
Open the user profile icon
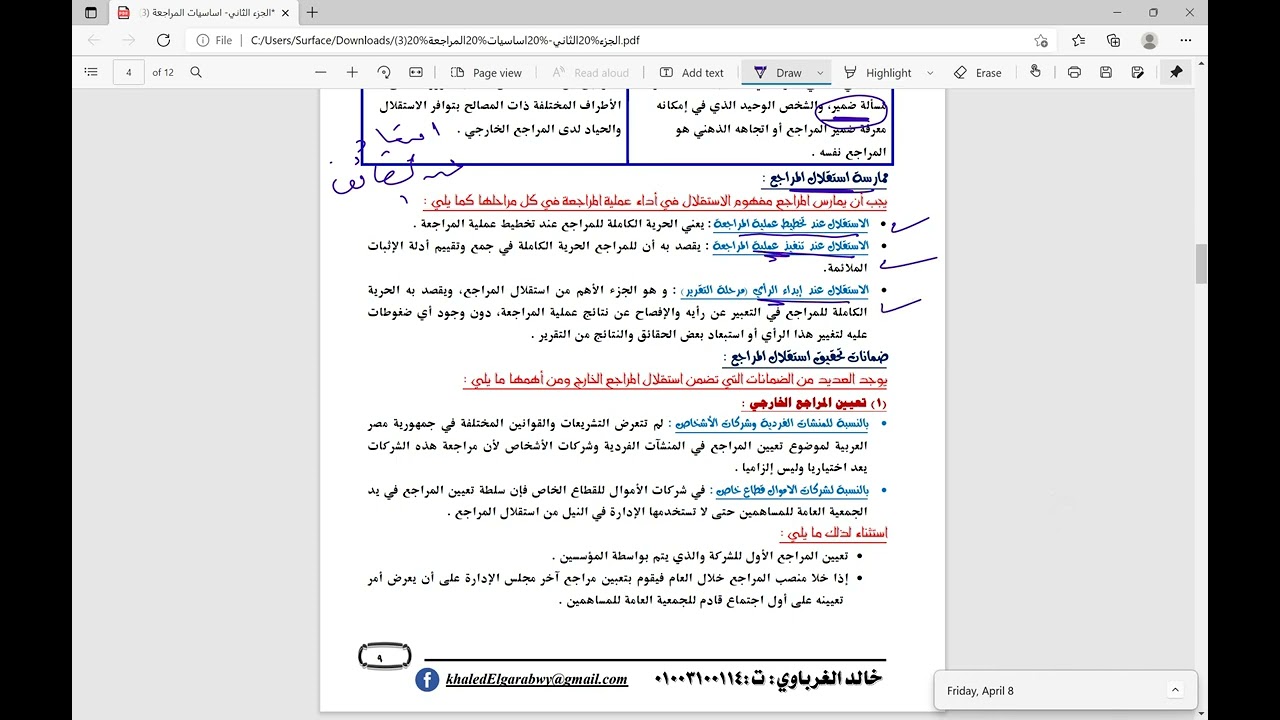coord(1150,40)
